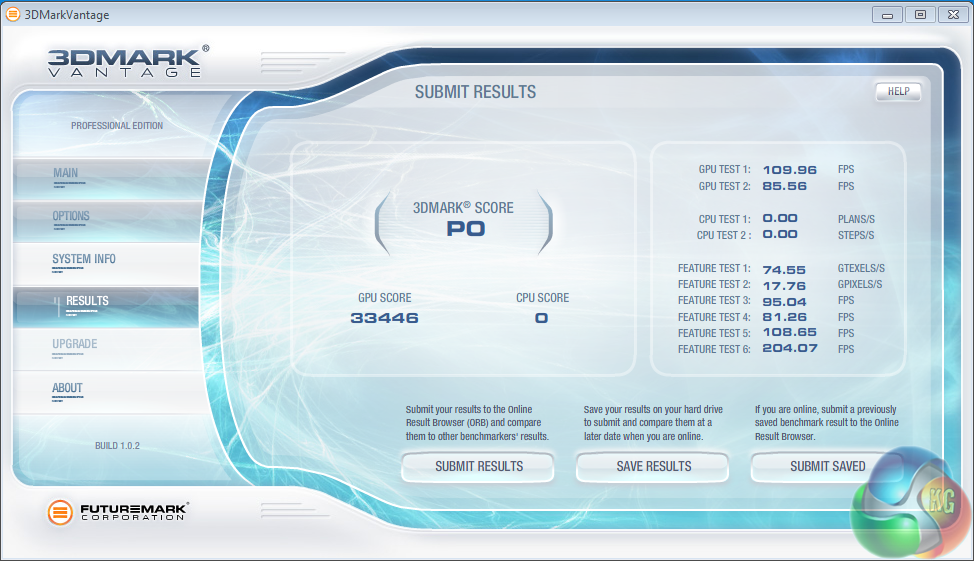Click the Build 1.0.2 version label
This screenshot has width=974, height=561.
click(x=117, y=445)
